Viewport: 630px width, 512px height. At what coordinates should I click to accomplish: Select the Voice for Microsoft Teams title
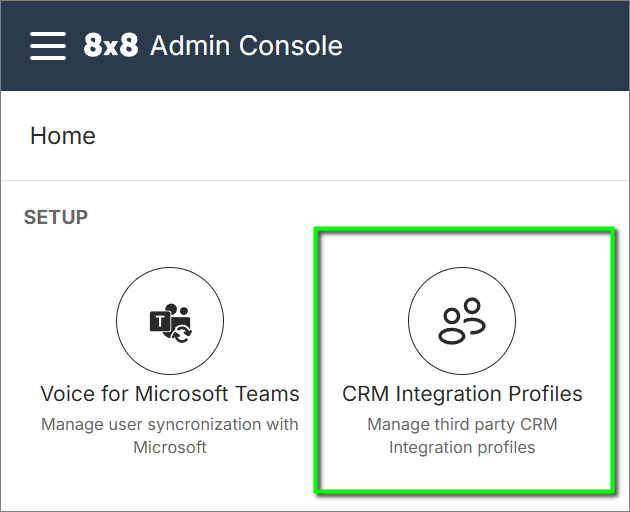point(170,393)
